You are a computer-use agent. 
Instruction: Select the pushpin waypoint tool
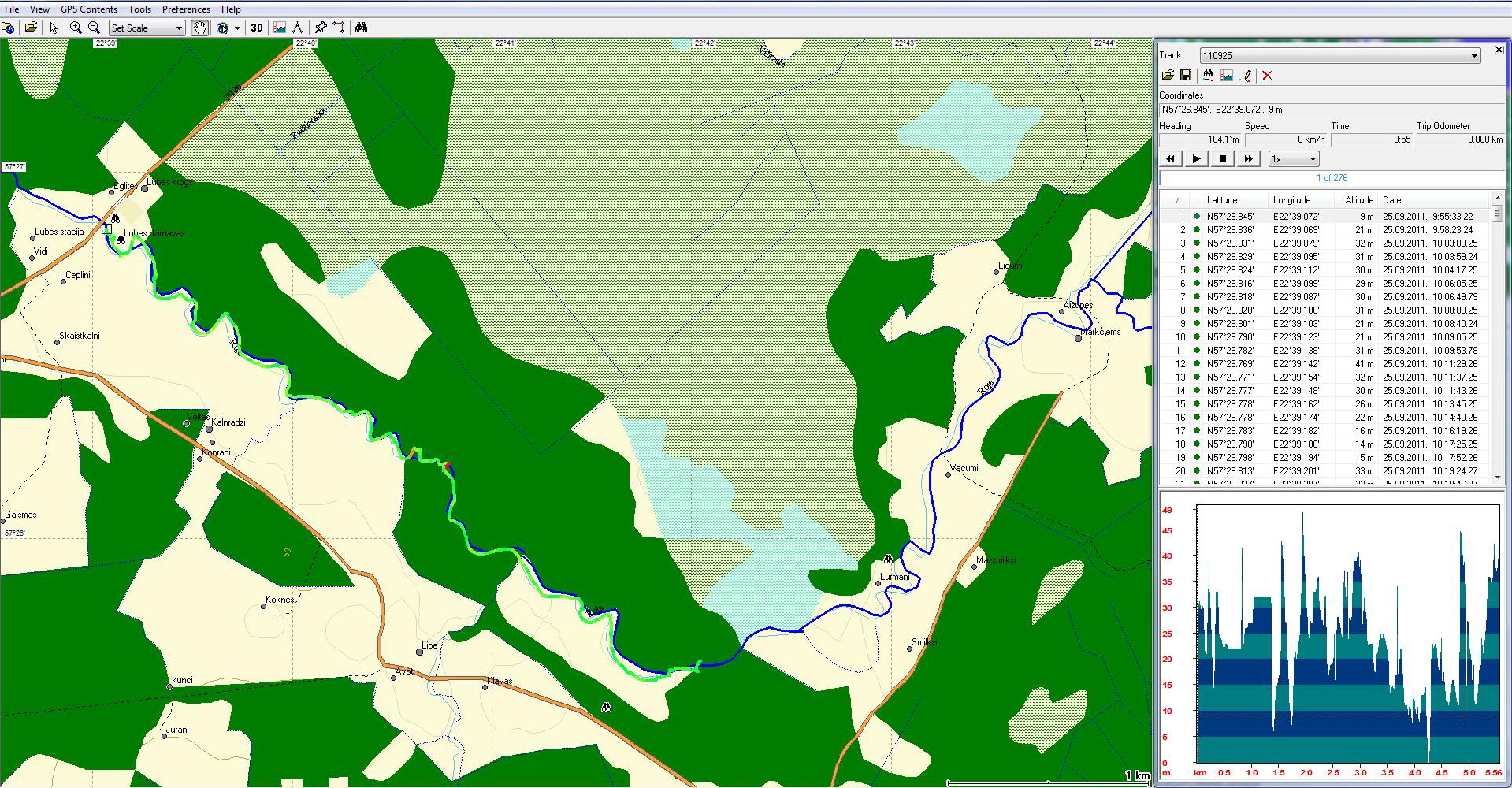tap(320, 28)
